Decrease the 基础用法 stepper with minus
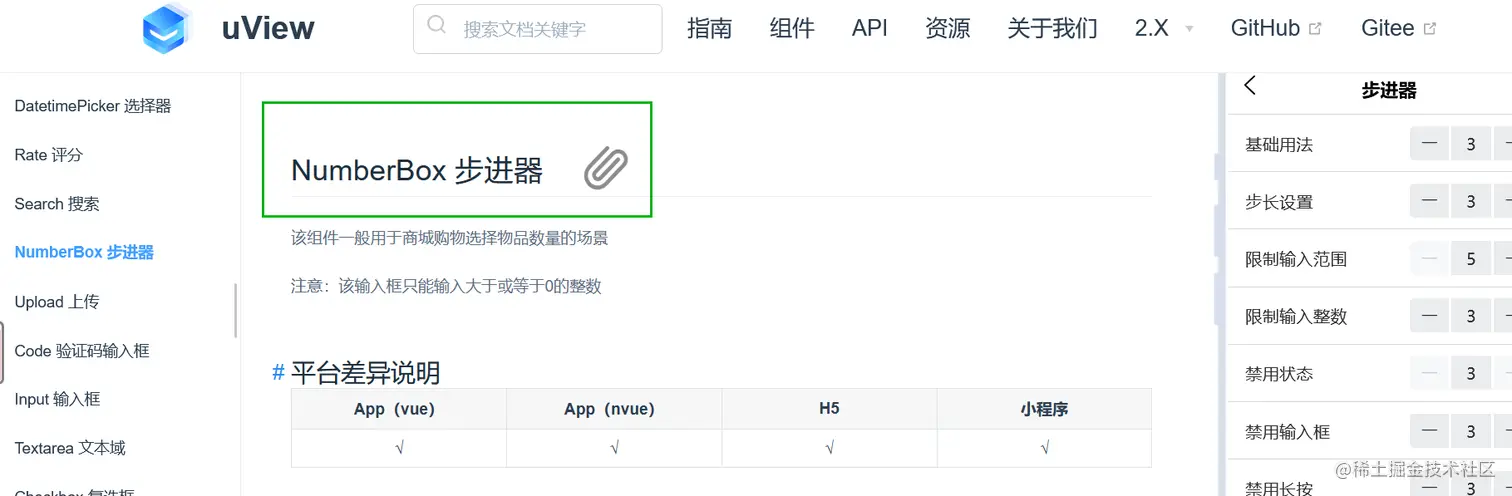This screenshot has width=1512, height=496. click(x=1429, y=144)
